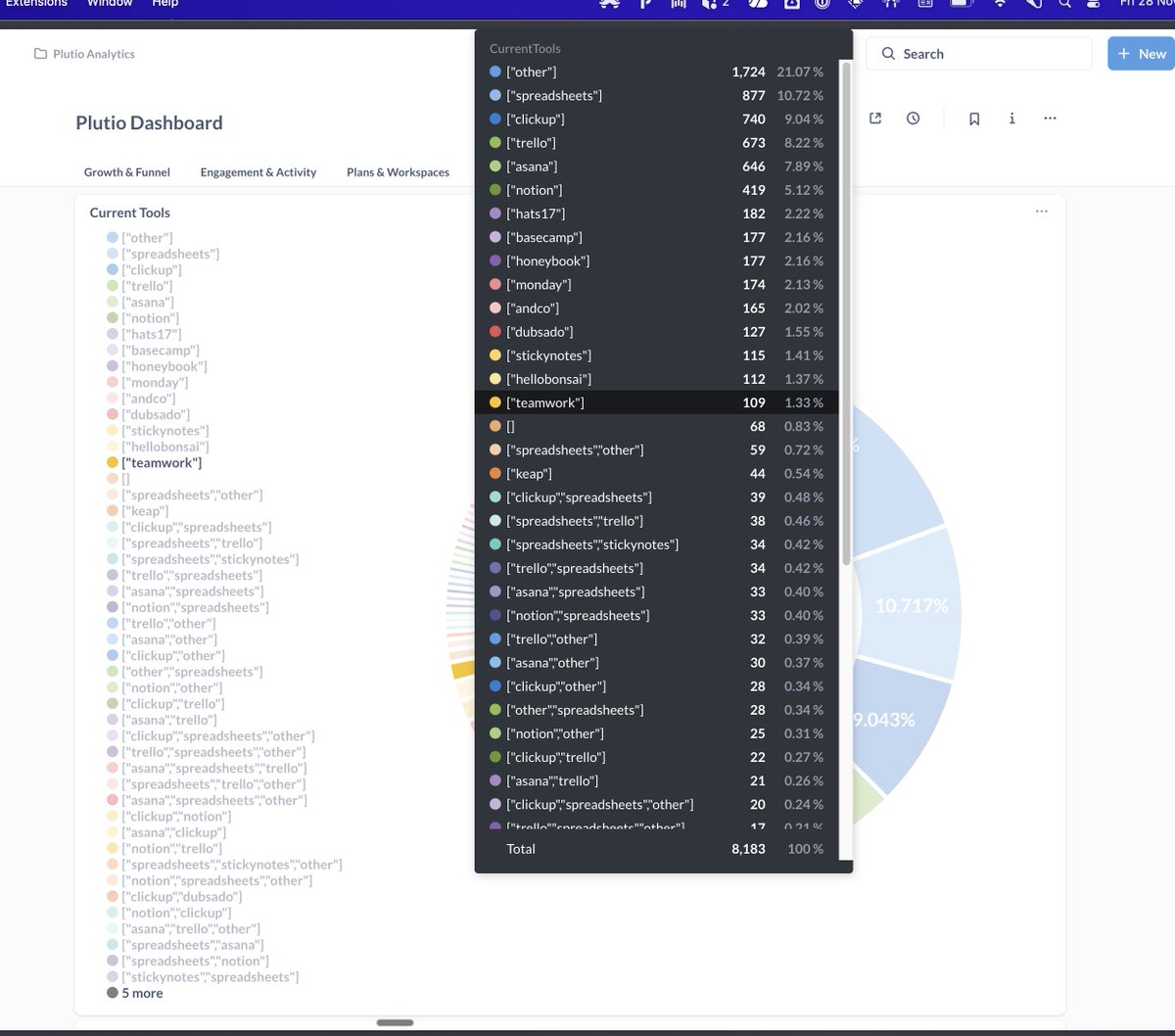
Task: Expand the '5 more' legend entry
Action: coord(142,993)
